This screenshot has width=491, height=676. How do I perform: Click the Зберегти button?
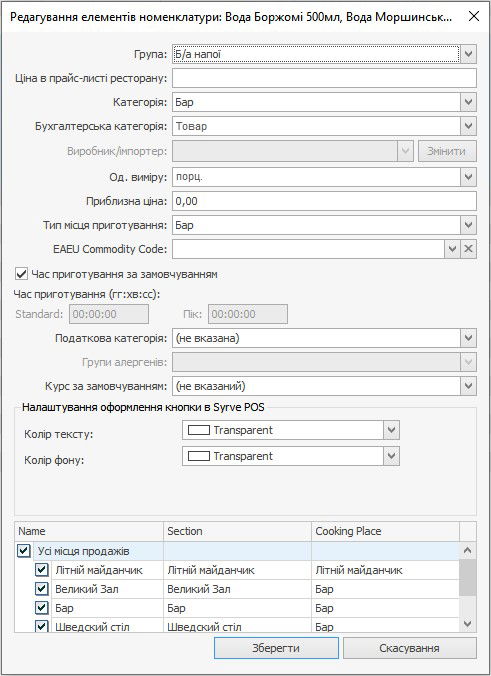(276, 648)
